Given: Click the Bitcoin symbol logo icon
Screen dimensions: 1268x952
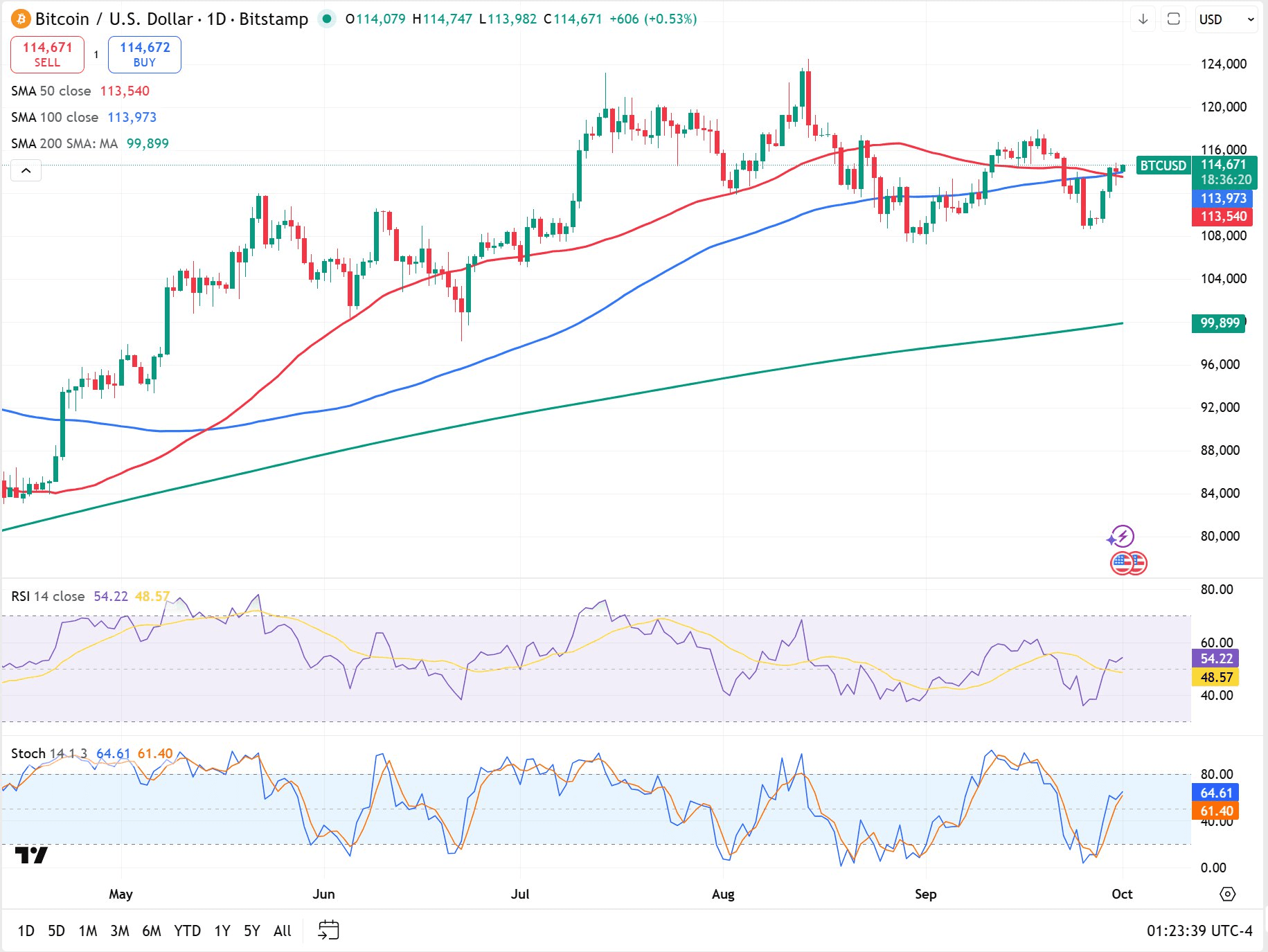Looking at the screenshot, I should coord(21,19).
